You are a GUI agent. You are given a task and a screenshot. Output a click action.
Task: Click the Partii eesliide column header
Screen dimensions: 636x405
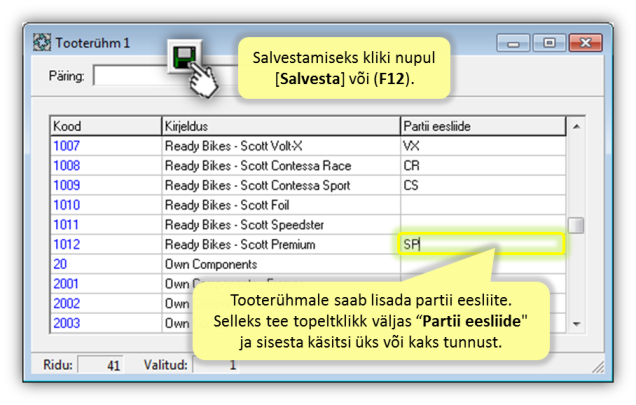pyautogui.click(x=483, y=126)
